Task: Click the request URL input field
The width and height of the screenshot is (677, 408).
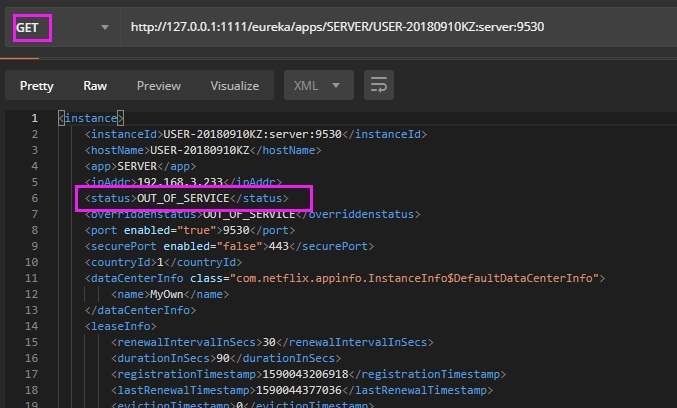Action: tap(399, 27)
